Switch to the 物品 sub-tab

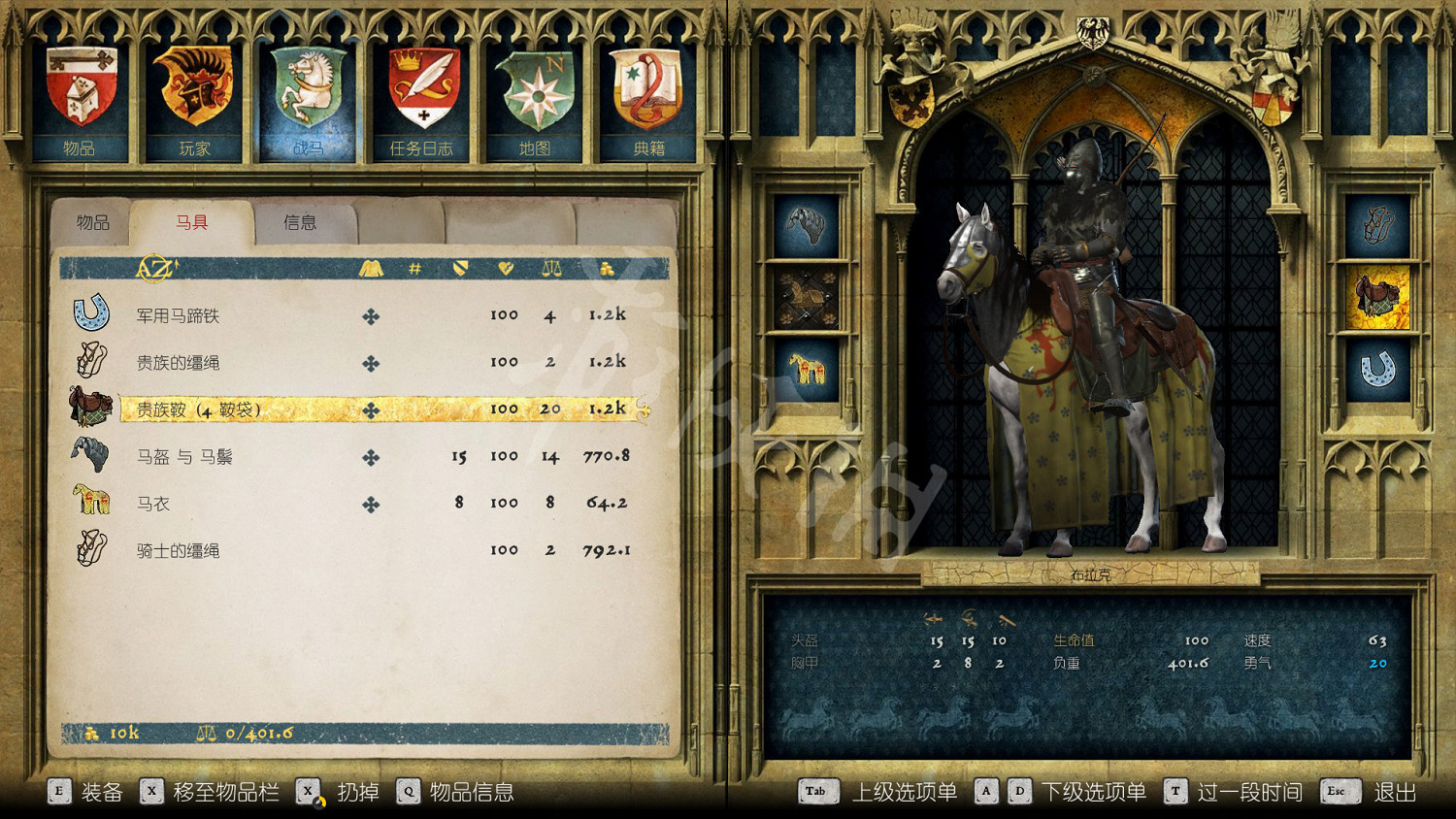click(92, 223)
